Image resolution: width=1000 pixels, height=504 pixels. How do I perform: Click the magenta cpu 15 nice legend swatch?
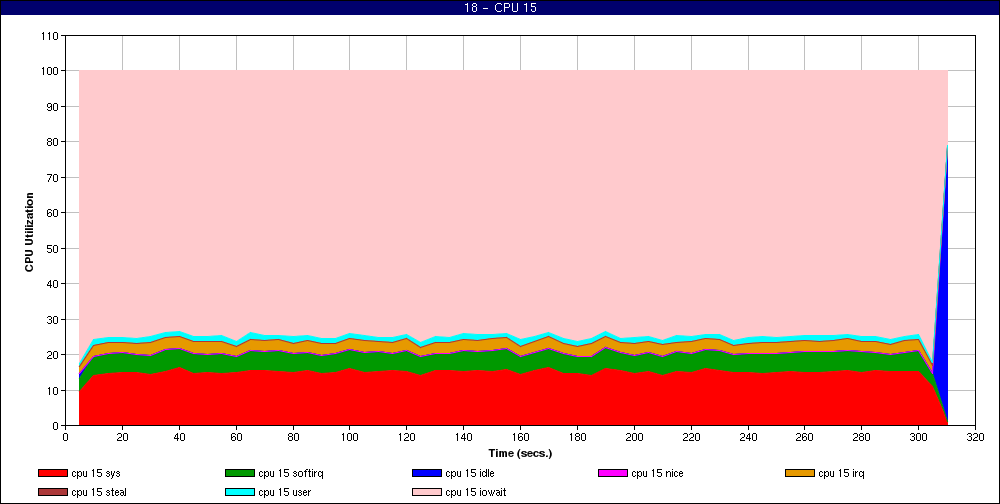coord(613,473)
